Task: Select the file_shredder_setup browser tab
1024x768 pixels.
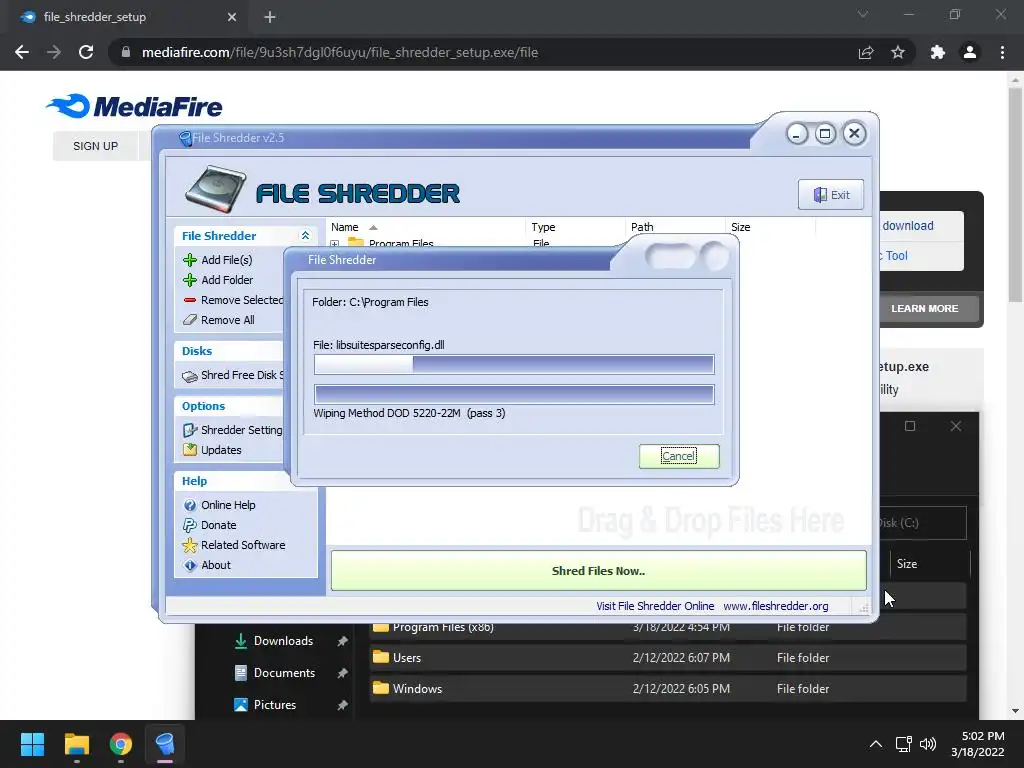Action: (x=127, y=17)
